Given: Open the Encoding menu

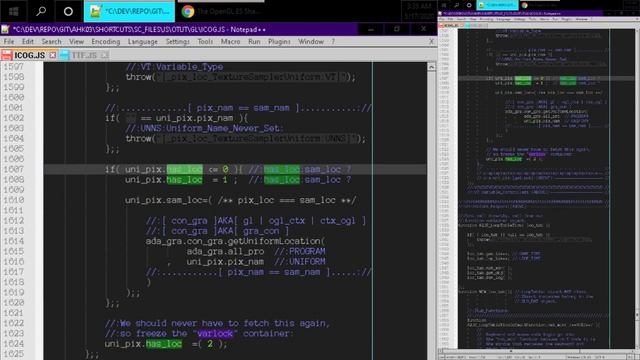Looking at the screenshot, I should (x=106, y=42).
